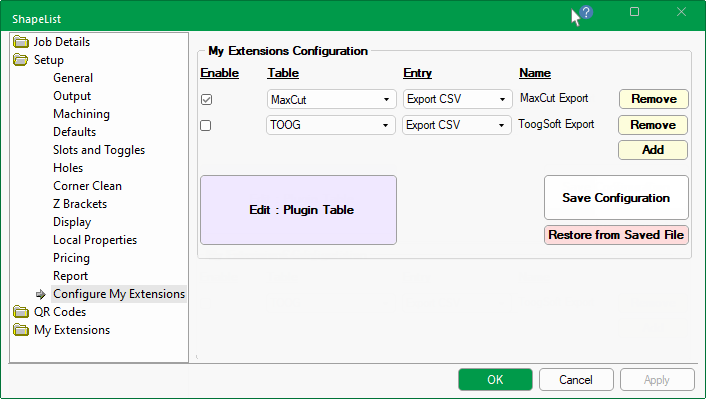Maximize the ShapeList window
The image size is (706, 399).
(634, 12)
